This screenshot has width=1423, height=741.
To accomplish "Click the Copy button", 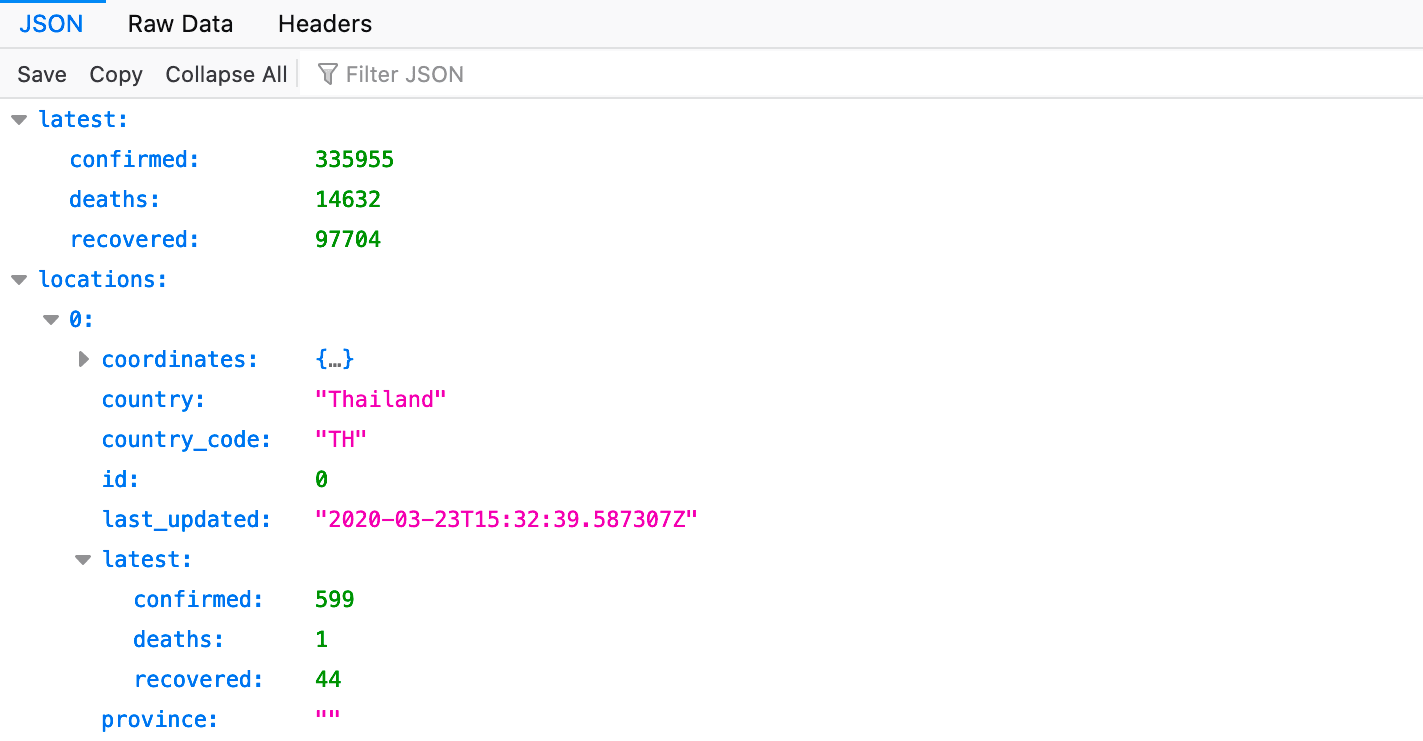I will coord(115,73).
